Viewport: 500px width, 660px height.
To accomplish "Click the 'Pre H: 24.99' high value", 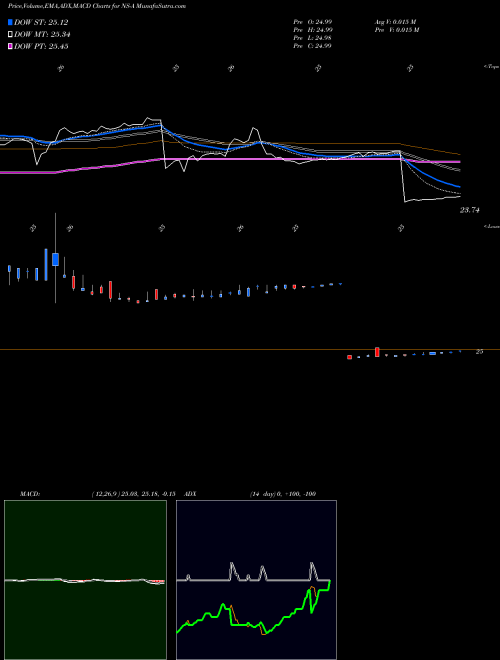I will 313,30.
